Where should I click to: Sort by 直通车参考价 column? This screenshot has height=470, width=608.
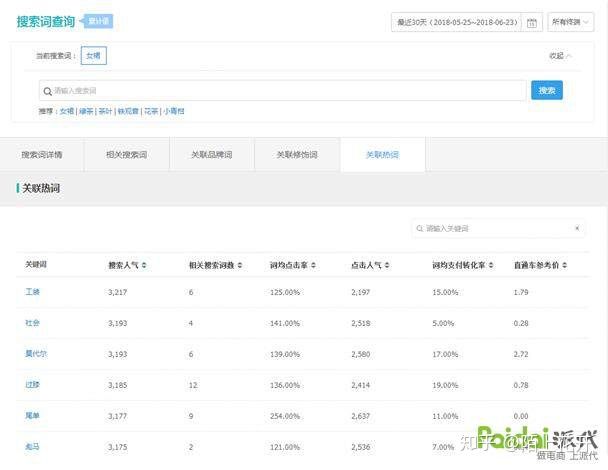tap(566, 265)
